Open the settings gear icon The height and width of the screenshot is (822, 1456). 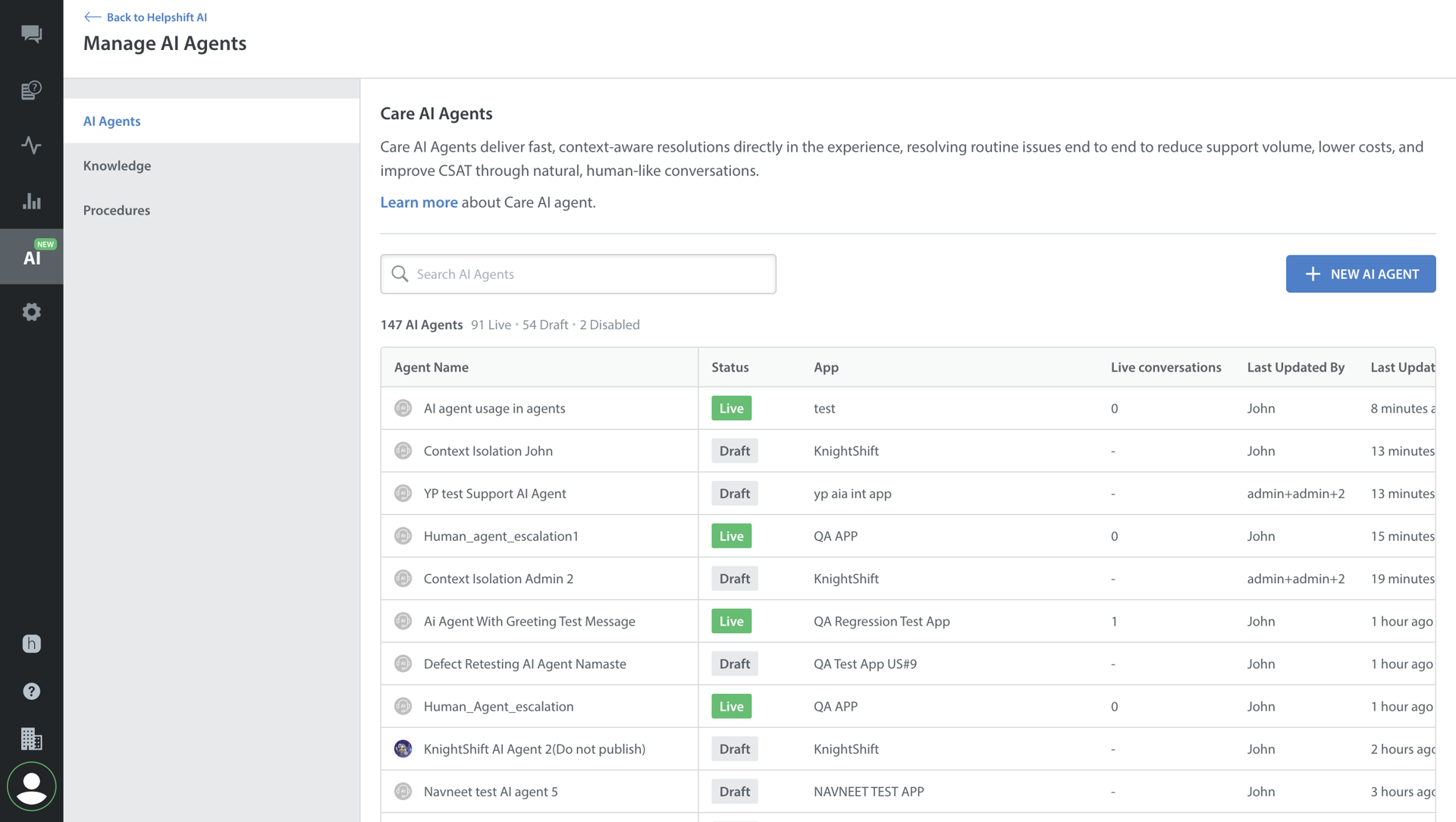click(x=31, y=312)
